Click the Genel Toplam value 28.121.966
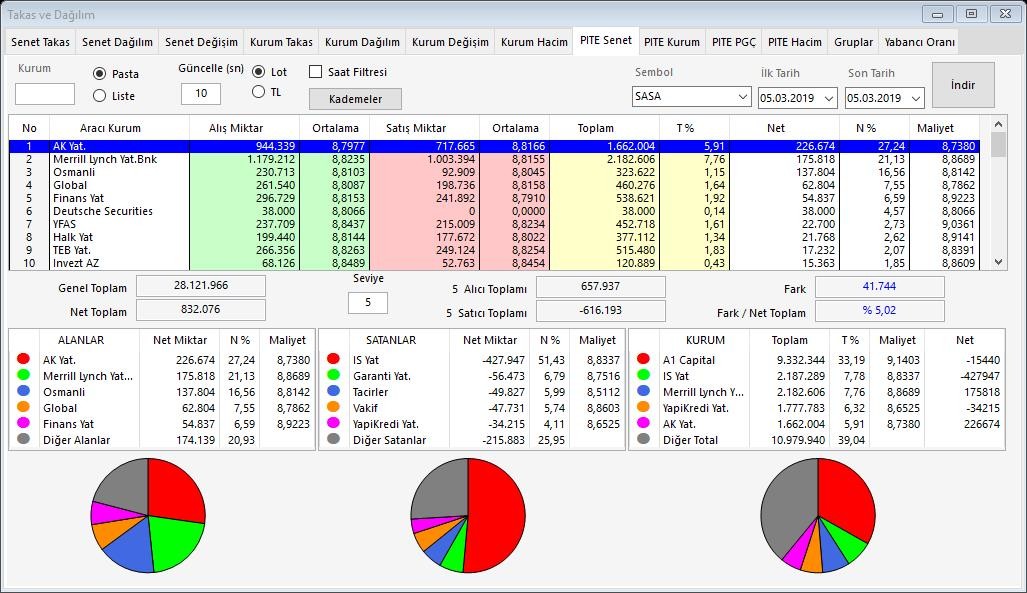The height and width of the screenshot is (593, 1027). point(201,286)
